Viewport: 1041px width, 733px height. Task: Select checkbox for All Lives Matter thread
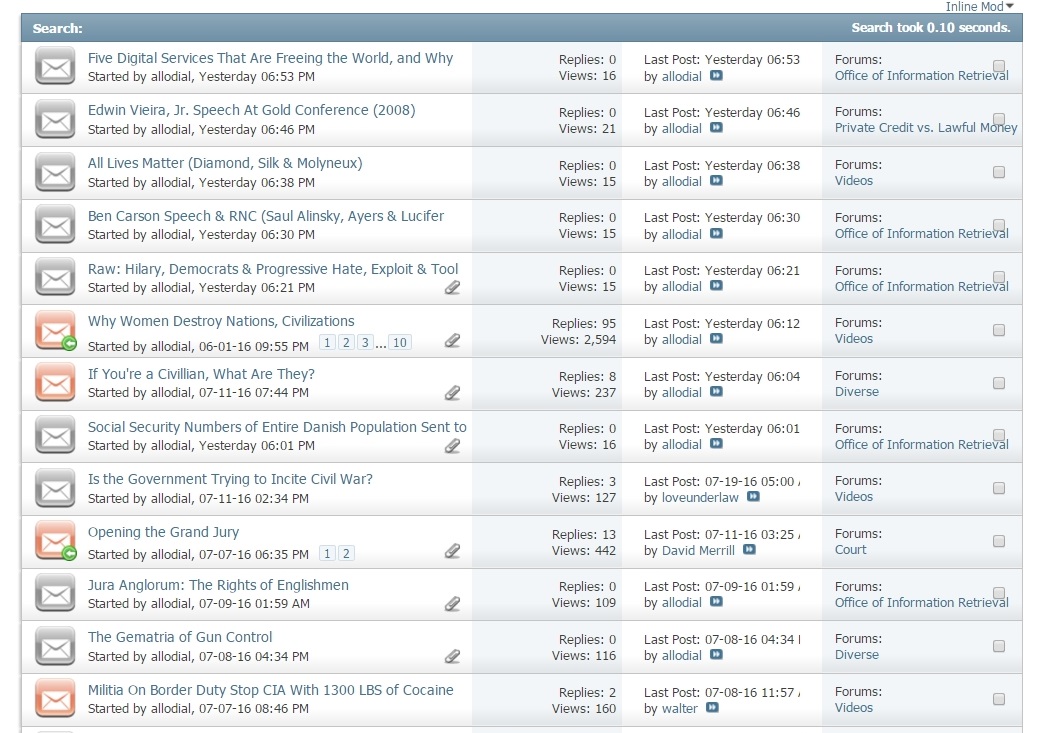[x=998, y=172]
